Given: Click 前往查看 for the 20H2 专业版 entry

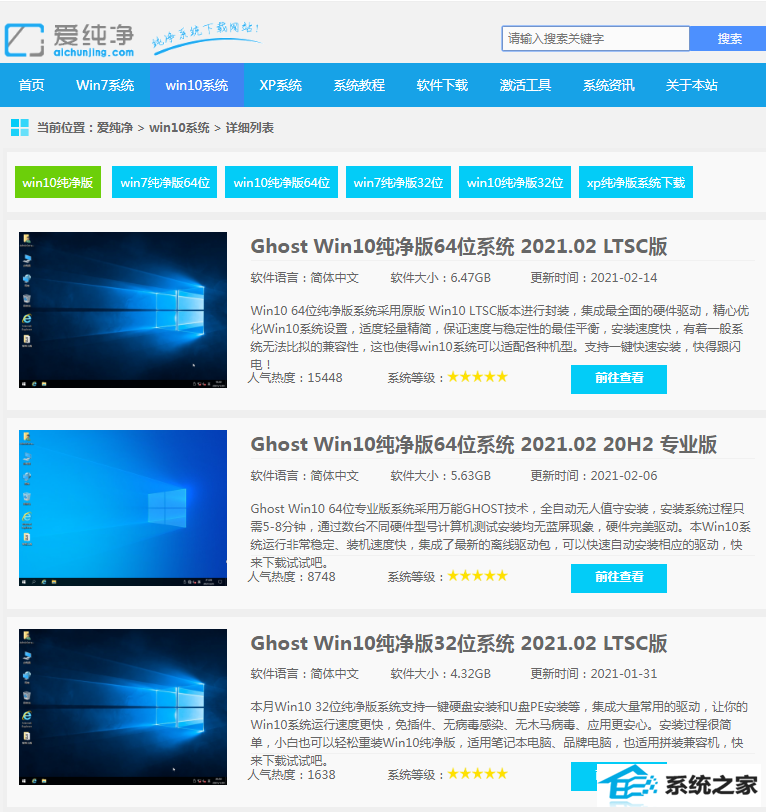Looking at the screenshot, I should click(619, 578).
